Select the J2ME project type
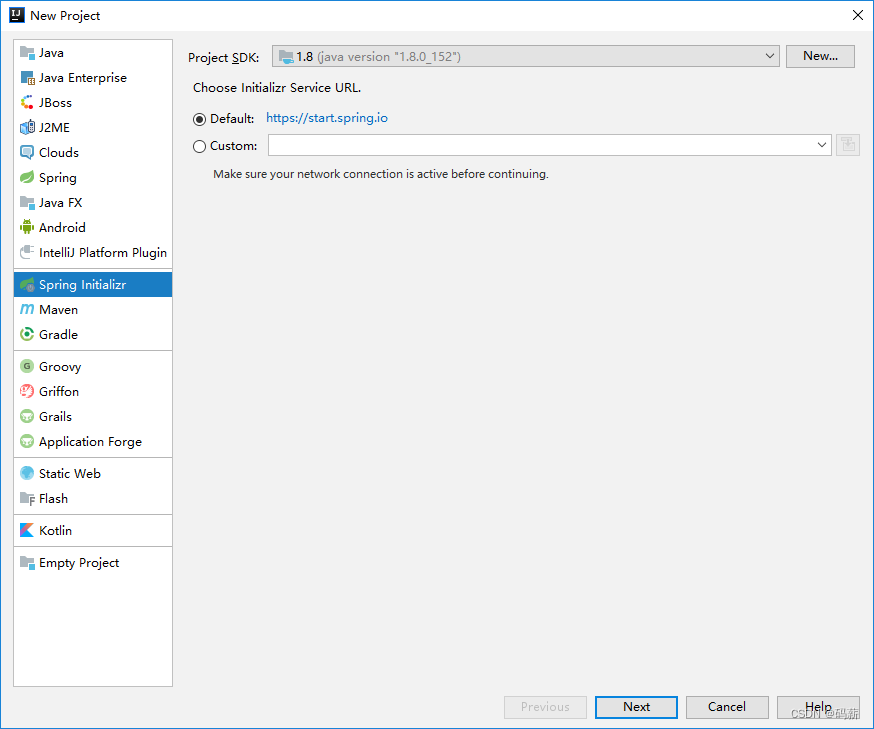The width and height of the screenshot is (874, 729). click(x=54, y=127)
